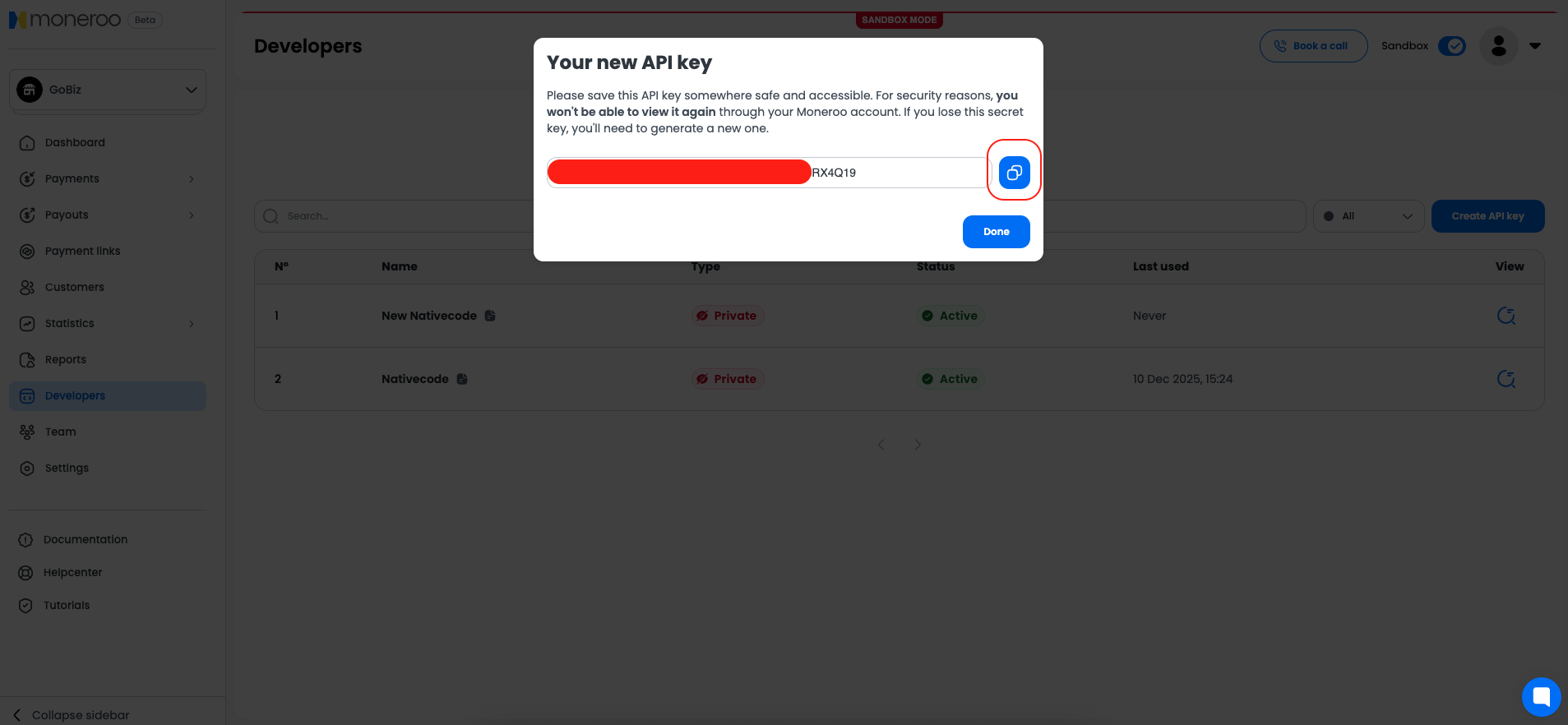Copy icon next to New Nativecode name
Screen dimensions: 1568x725
pyautogui.click(x=490, y=316)
